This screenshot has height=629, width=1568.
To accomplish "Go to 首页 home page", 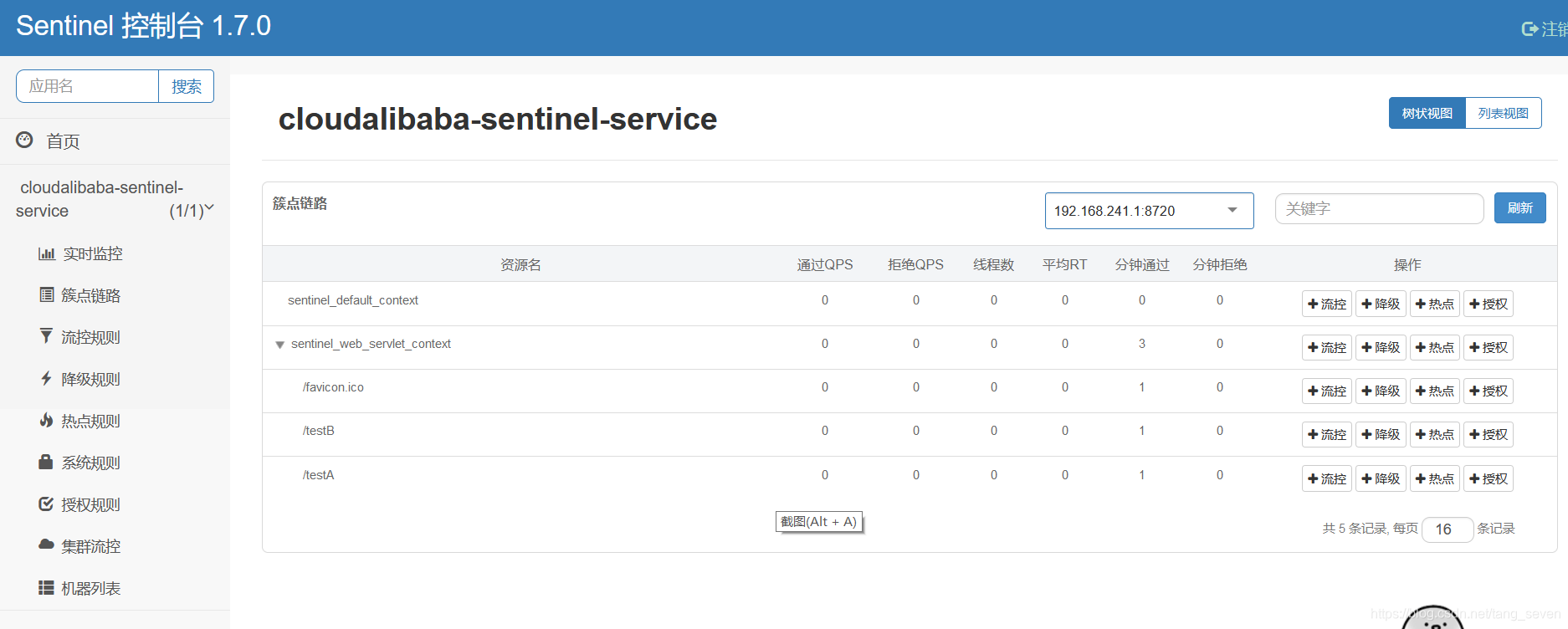I will click(63, 141).
